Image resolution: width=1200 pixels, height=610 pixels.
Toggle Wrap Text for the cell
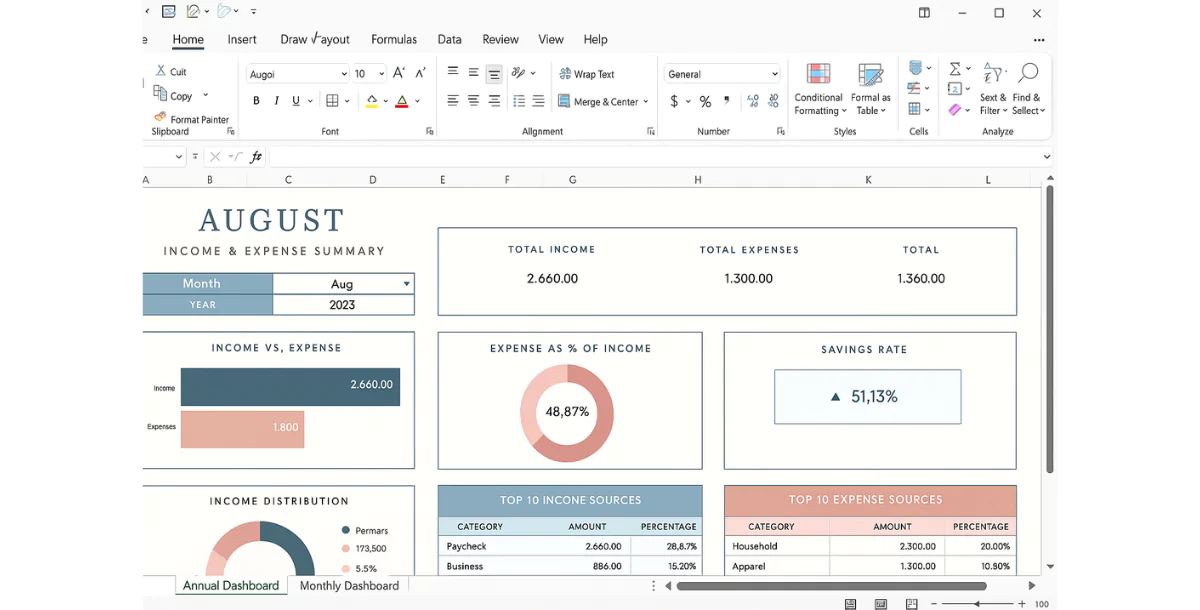[x=587, y=74]
